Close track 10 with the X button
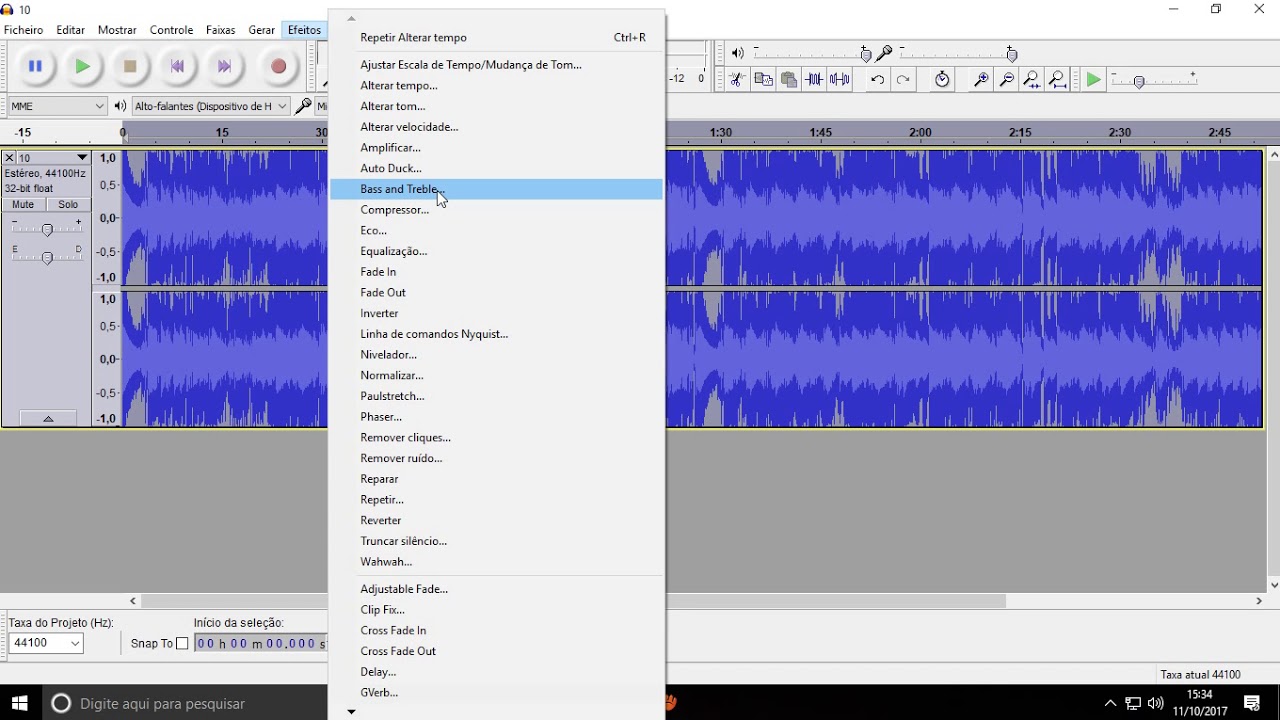This screenshot has height=720, width=1280. point(9,158)
